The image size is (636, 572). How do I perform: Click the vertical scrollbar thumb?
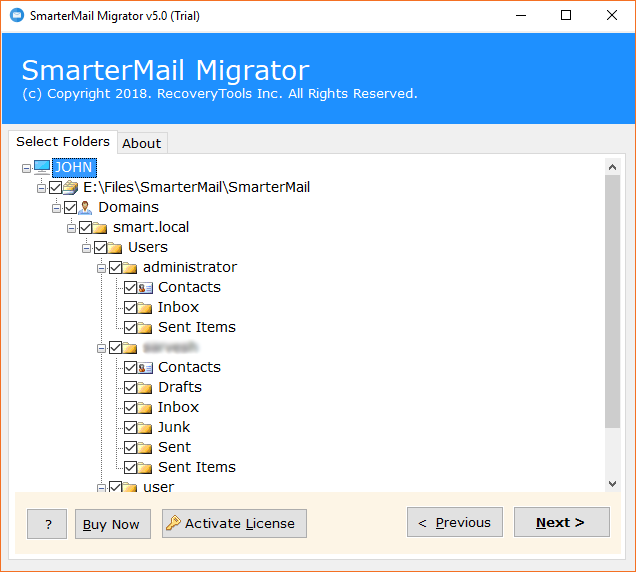point(612,301)
